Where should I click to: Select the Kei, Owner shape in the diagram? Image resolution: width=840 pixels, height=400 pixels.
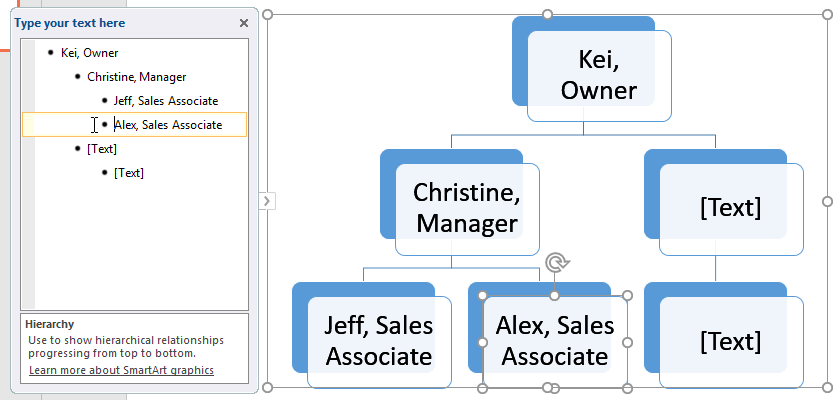click(x=598, y=76)
